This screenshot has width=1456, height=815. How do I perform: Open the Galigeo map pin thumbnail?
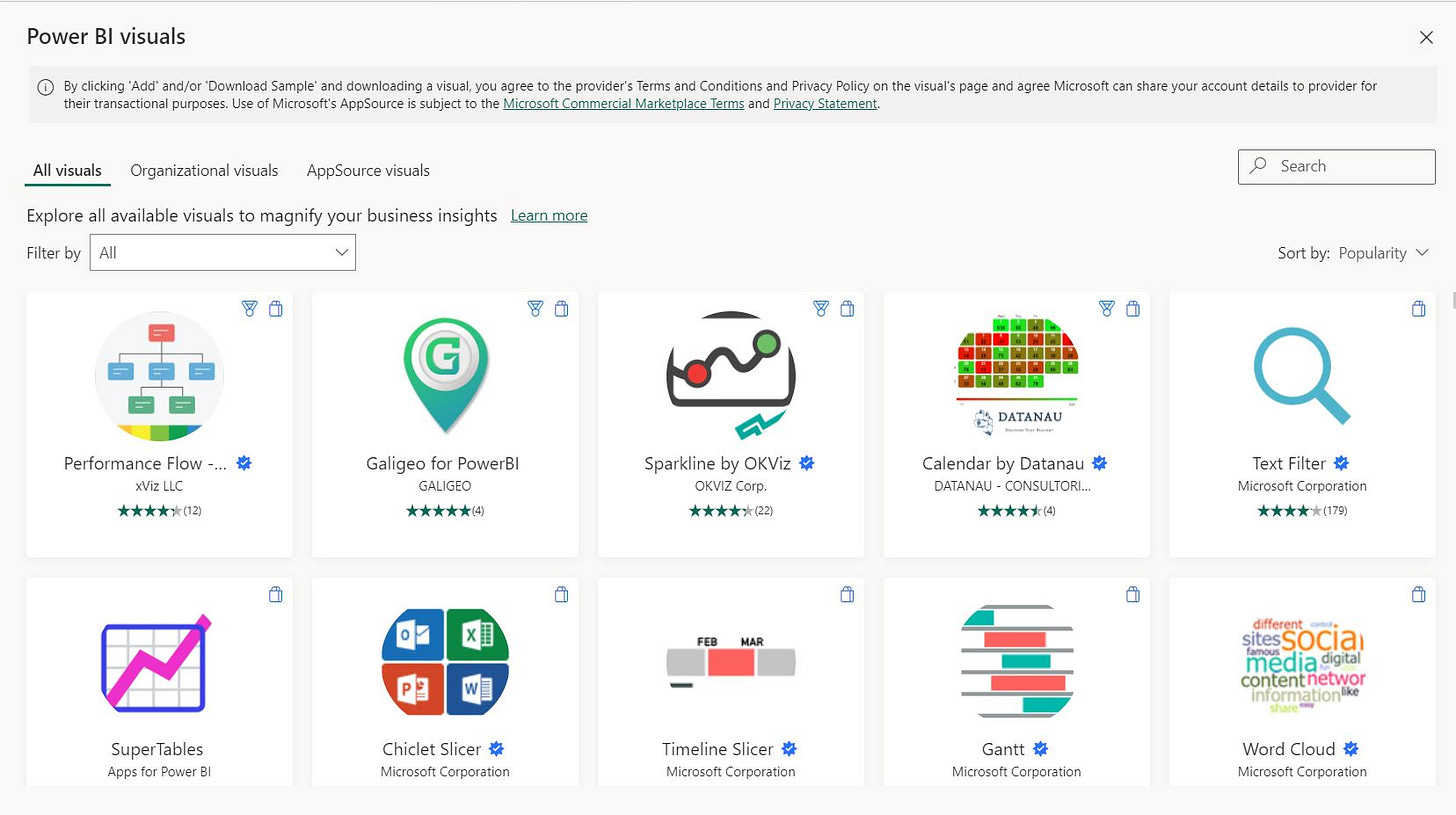coord(445,375)
